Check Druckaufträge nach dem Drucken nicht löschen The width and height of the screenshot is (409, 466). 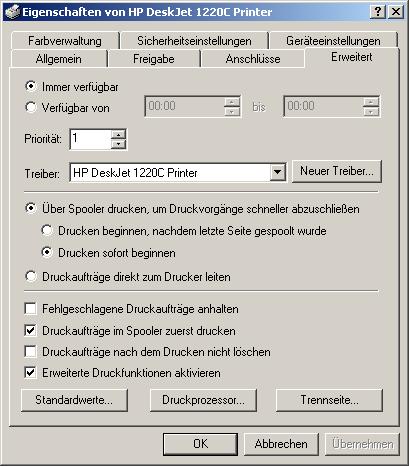coord(31,352)
